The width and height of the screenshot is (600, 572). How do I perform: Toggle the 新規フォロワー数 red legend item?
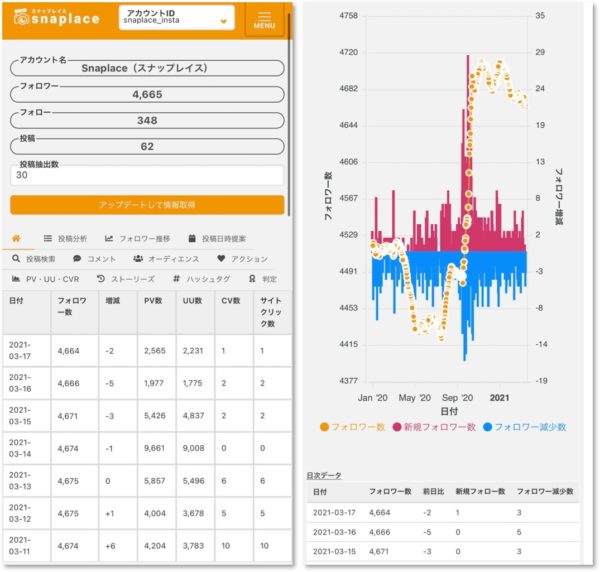434,427
